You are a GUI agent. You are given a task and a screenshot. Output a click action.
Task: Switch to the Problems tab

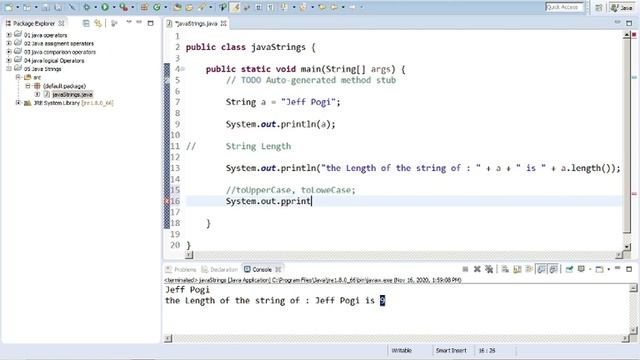coord(181,269)
